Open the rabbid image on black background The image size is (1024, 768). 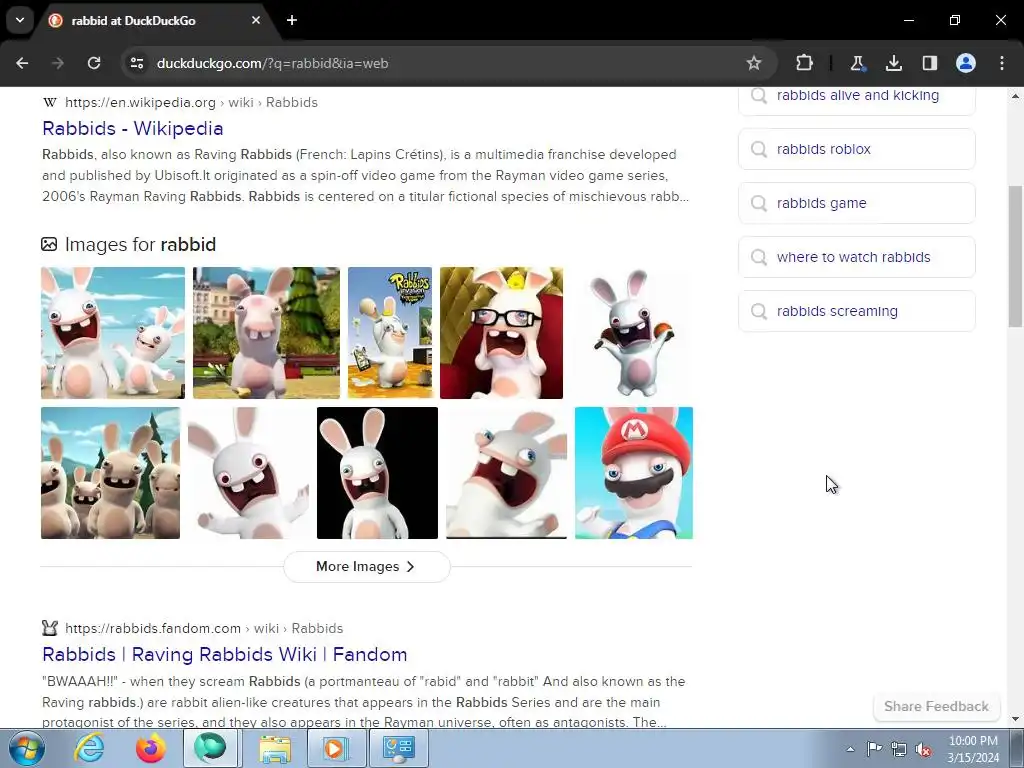pos(377,473)
